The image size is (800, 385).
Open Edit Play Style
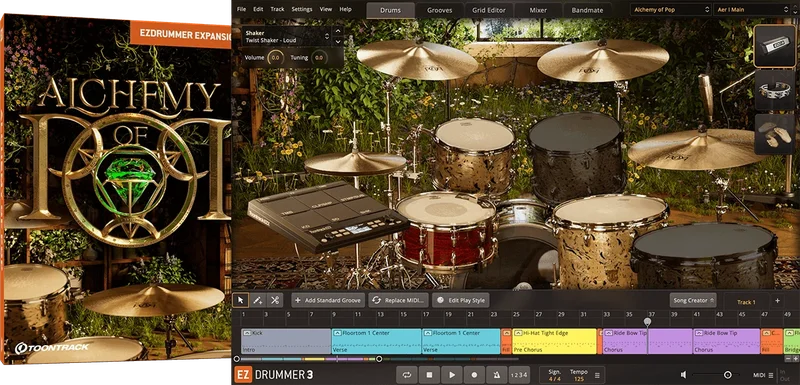(x=461, y=300)
